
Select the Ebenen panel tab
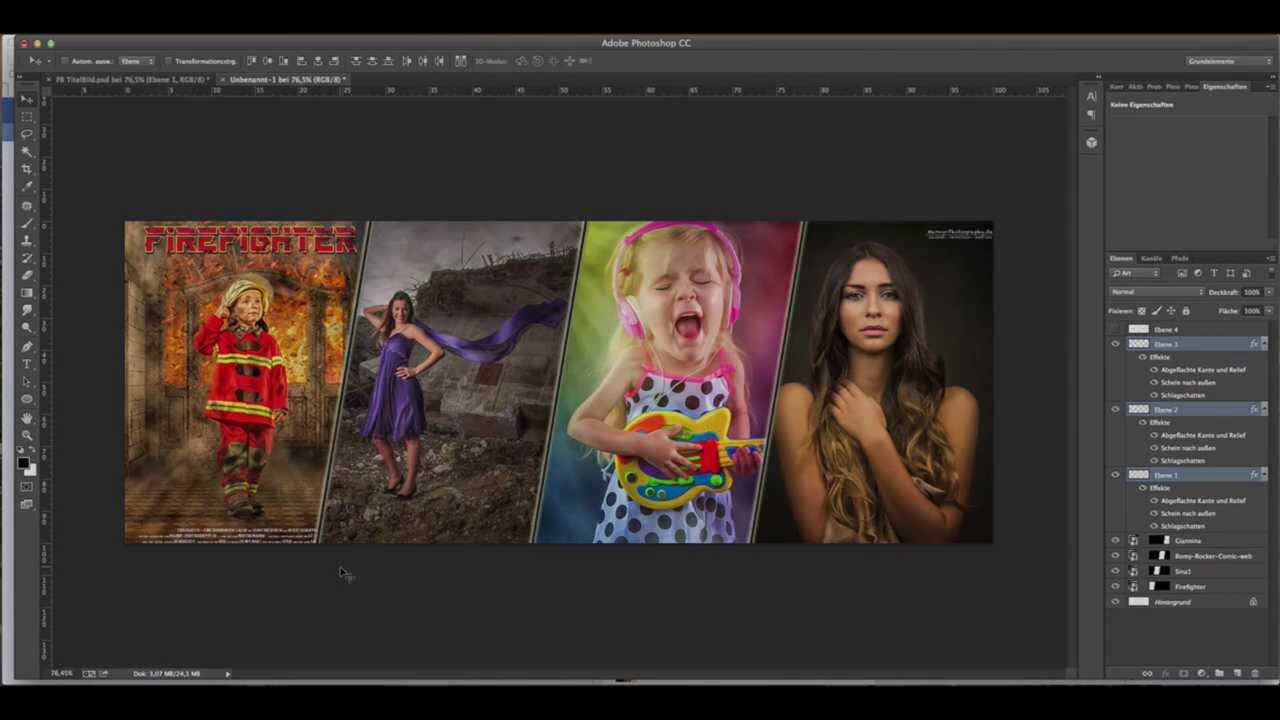[1121, 258]
